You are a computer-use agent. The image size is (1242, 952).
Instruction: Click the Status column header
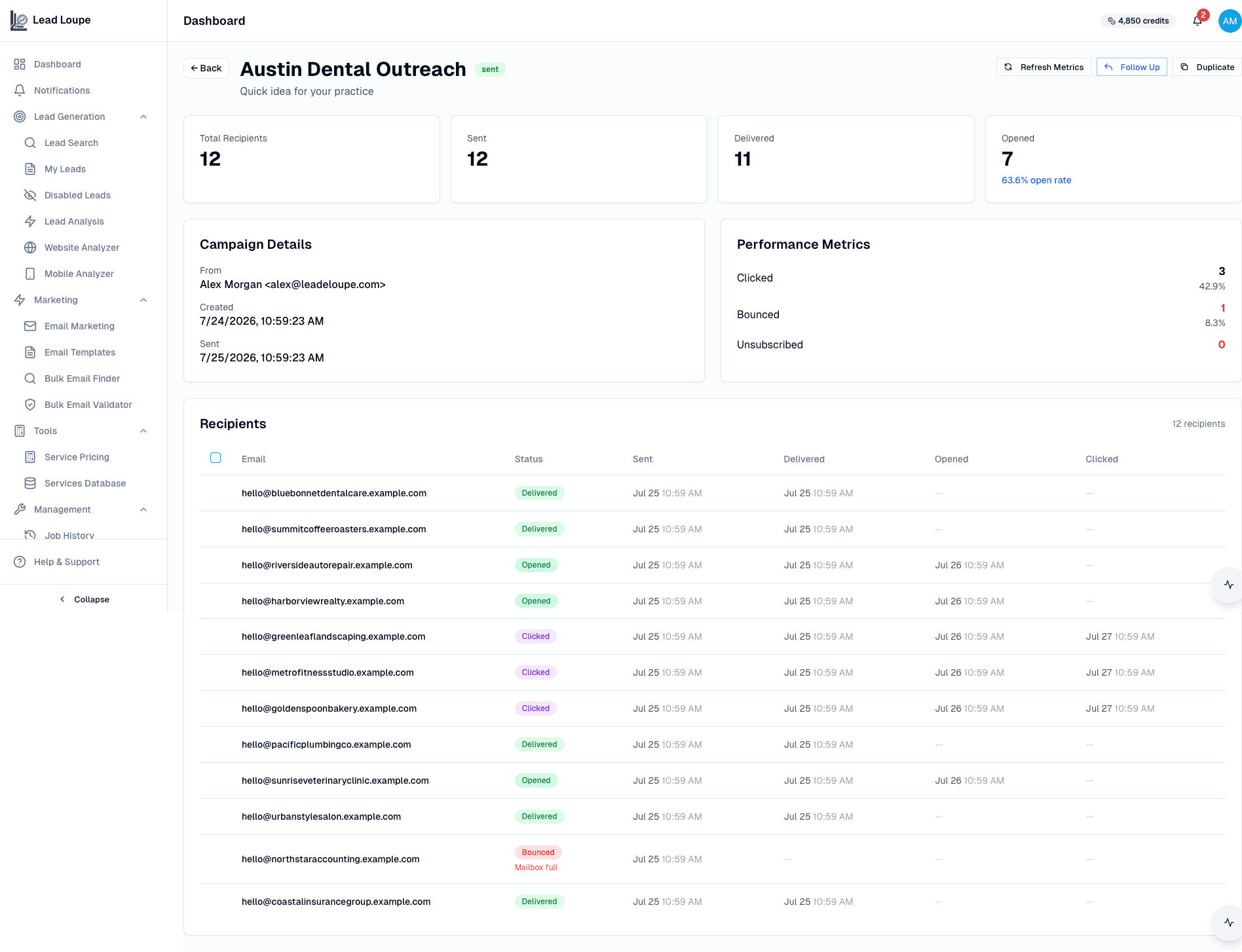(529, 459)
